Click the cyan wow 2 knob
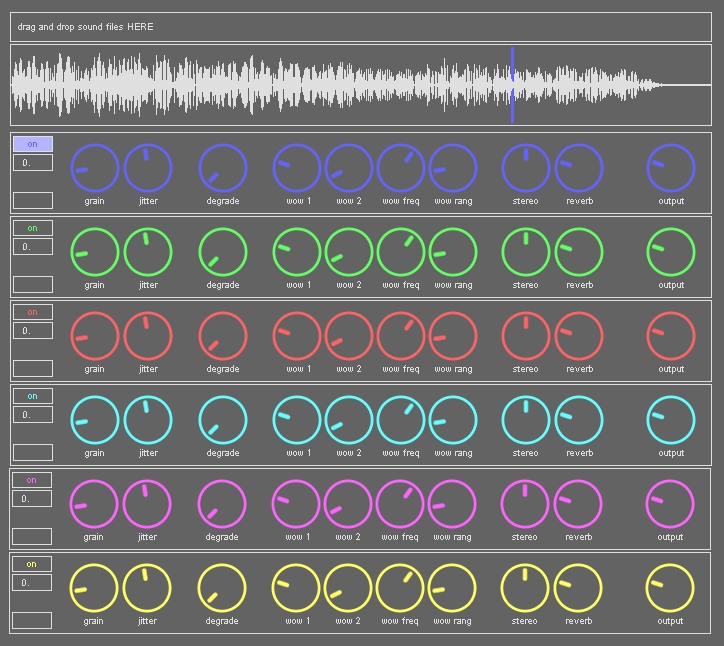Viewport: 724px width, 646px height. [x=349, y=420]
